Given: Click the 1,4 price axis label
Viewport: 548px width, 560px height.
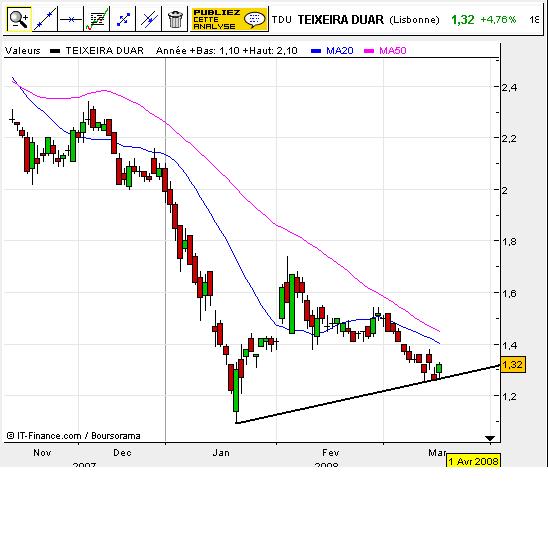Looking at the screenshot, I should point(509,345).
